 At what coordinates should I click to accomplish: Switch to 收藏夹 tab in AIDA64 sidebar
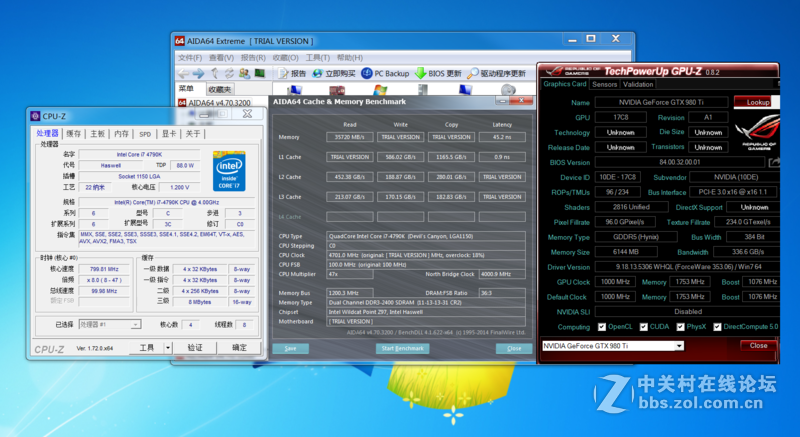pyautogui.click(x=220, y=89)
